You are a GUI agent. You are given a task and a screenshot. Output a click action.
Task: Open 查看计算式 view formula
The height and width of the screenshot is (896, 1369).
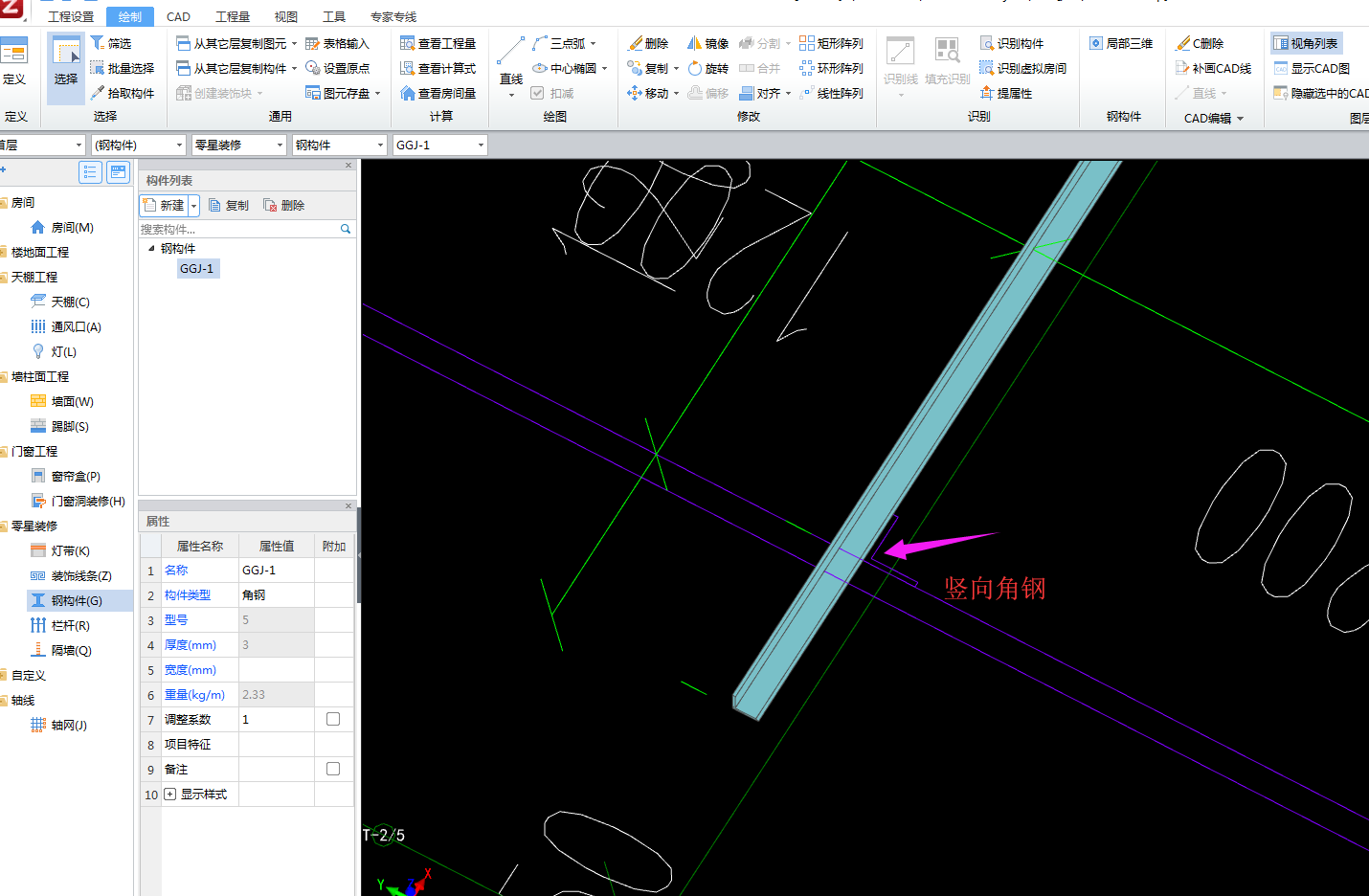(438, 68)
